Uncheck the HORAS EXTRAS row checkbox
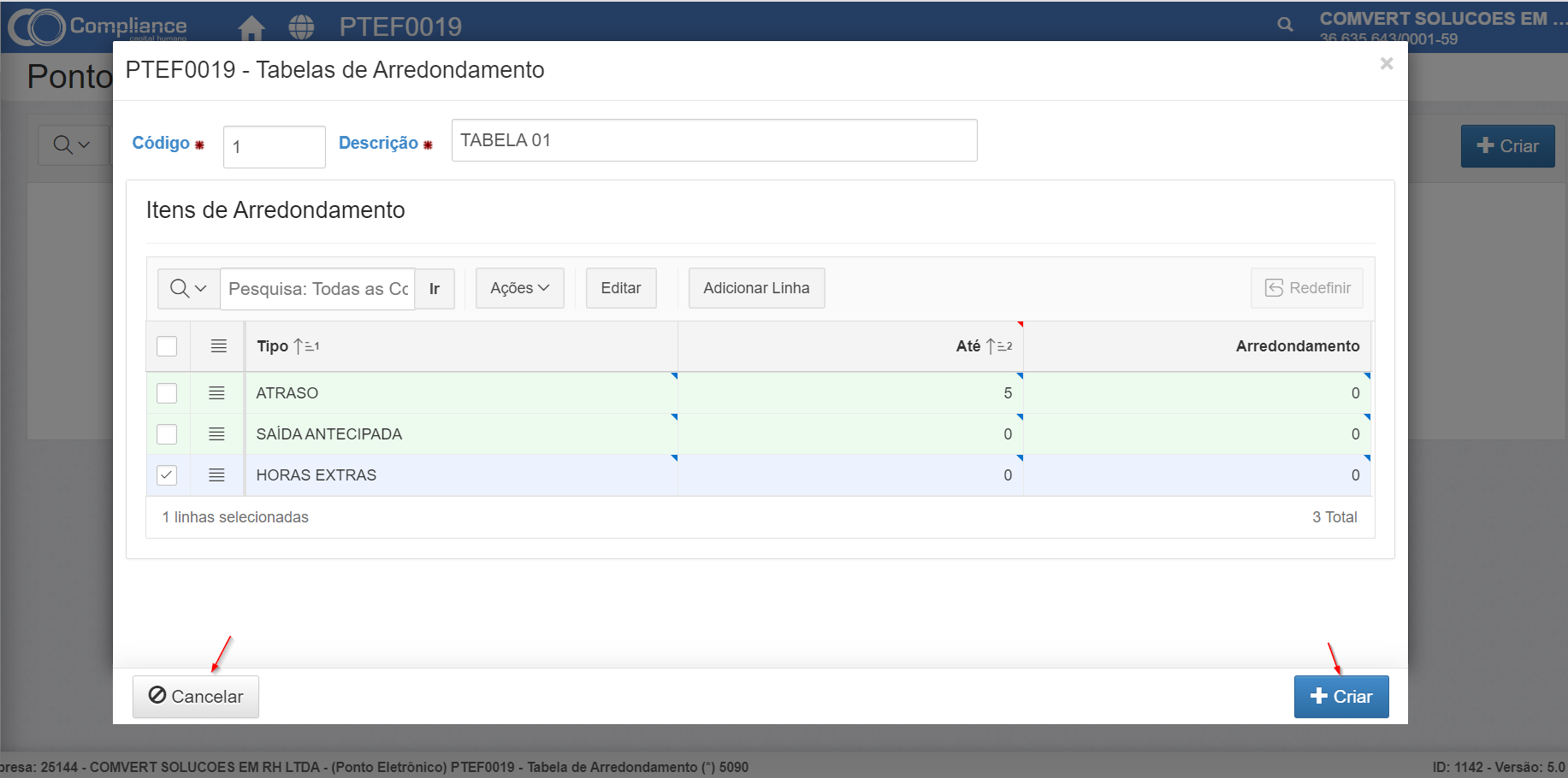The height and width of the screenshot is (778, 1568). tap(167, 475)
